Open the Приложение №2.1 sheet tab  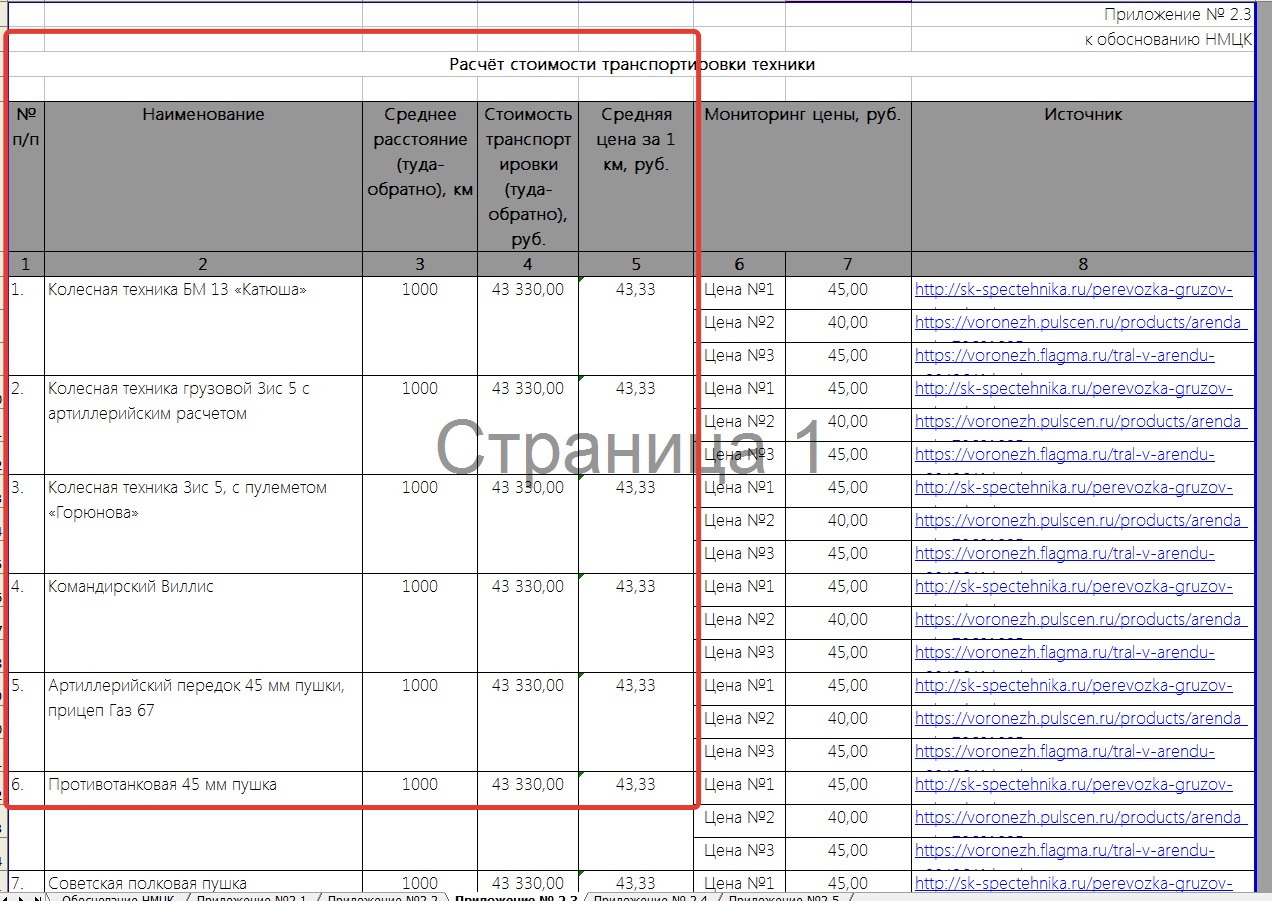[x=250, y=898]
